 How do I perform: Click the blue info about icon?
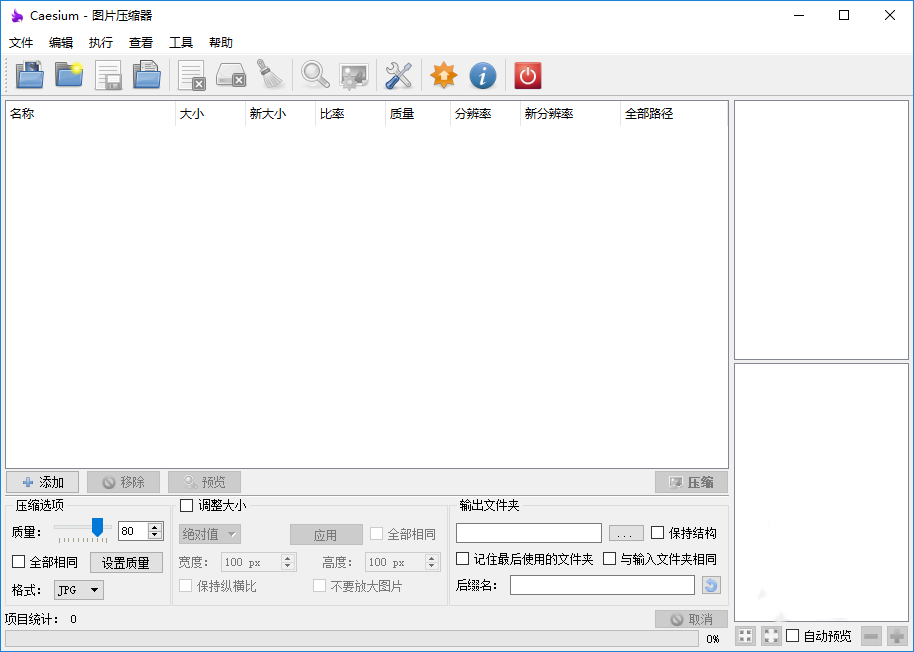[483, 75]
